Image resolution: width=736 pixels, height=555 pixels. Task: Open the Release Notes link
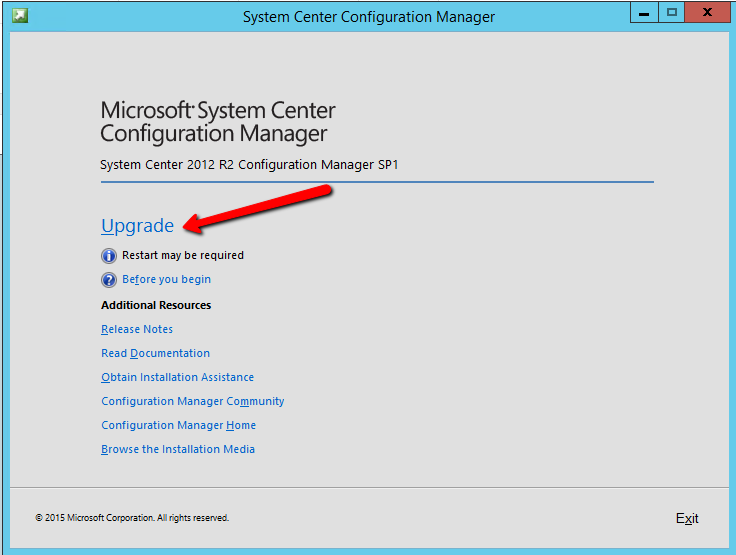tap(137, 329)
